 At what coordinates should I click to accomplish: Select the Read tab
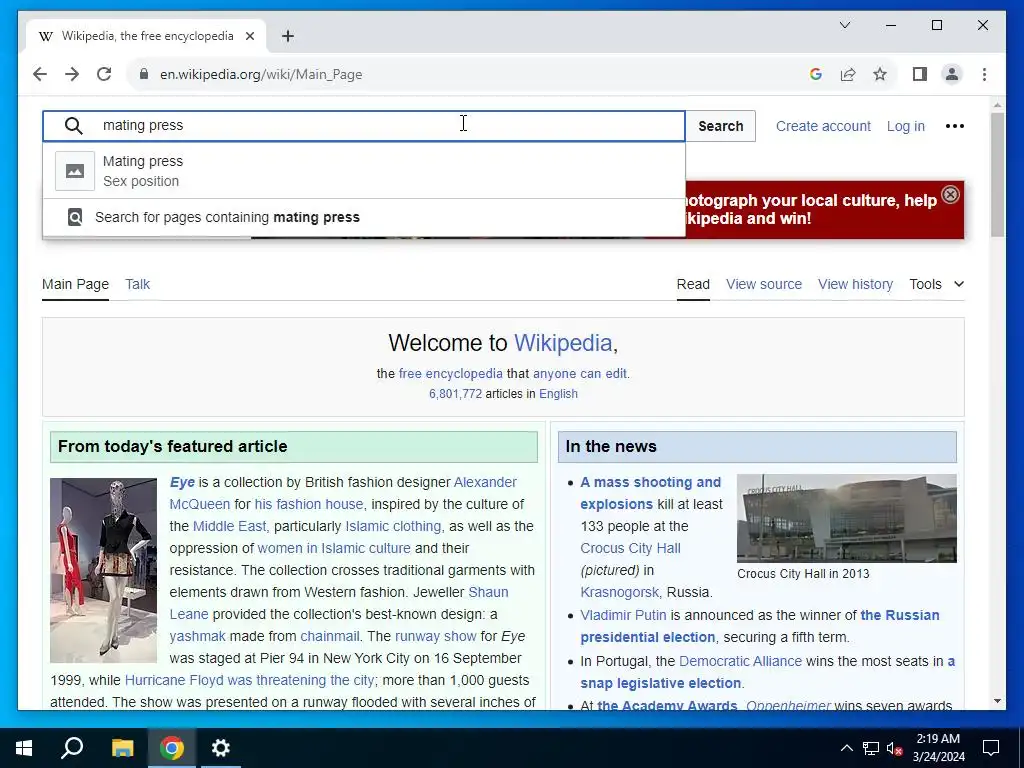coord(693,284)
